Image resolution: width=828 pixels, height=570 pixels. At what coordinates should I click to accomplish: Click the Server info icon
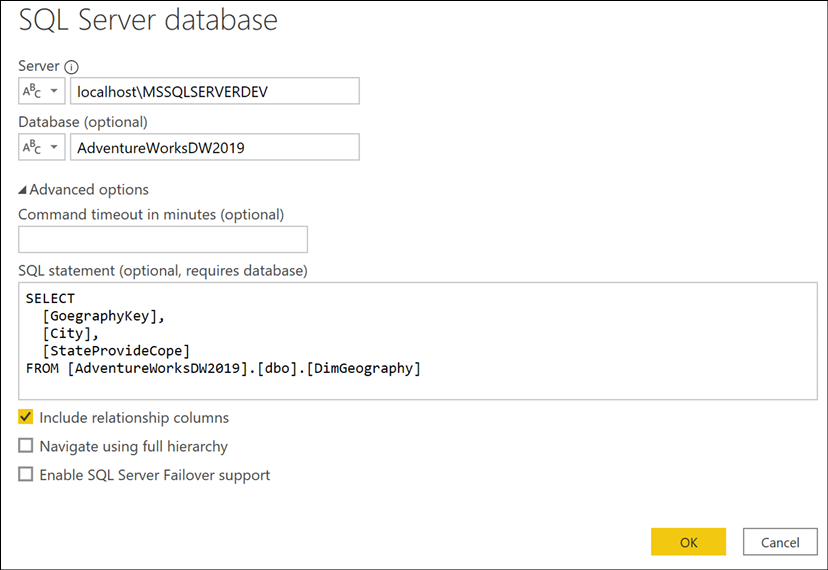point(71,67)
